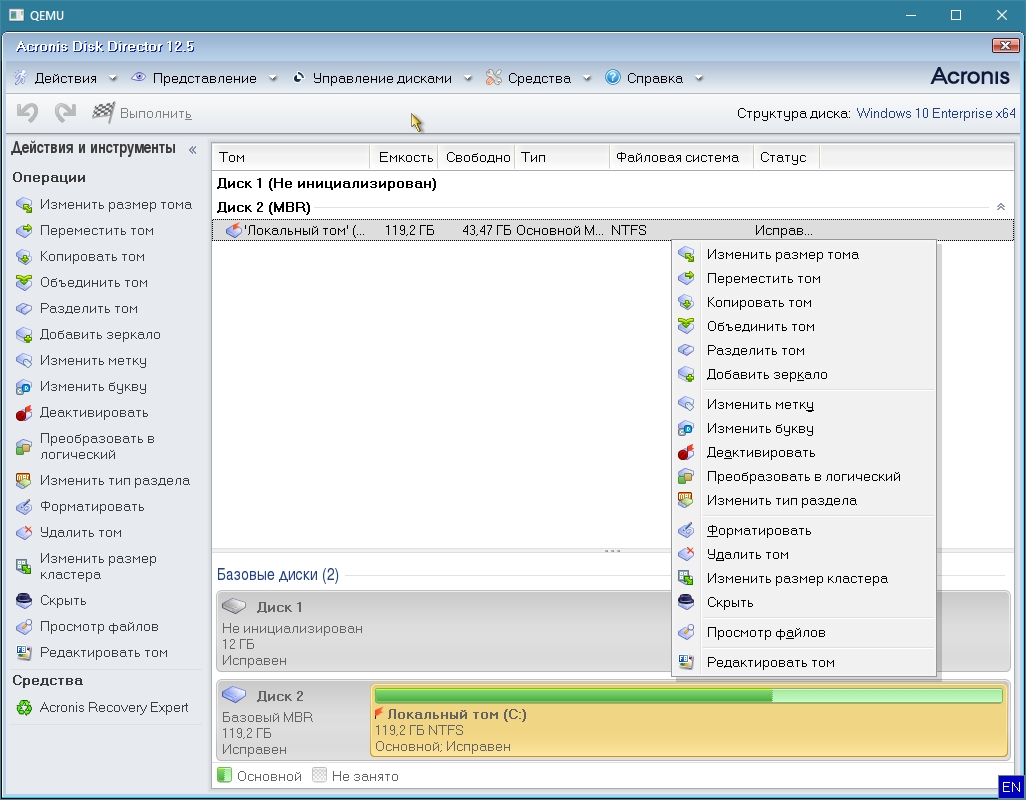The height and width of the screenshot is (800, 1026).
Task: Collapse the Диск 2 (MBR) group
Action: [1000, 207]
